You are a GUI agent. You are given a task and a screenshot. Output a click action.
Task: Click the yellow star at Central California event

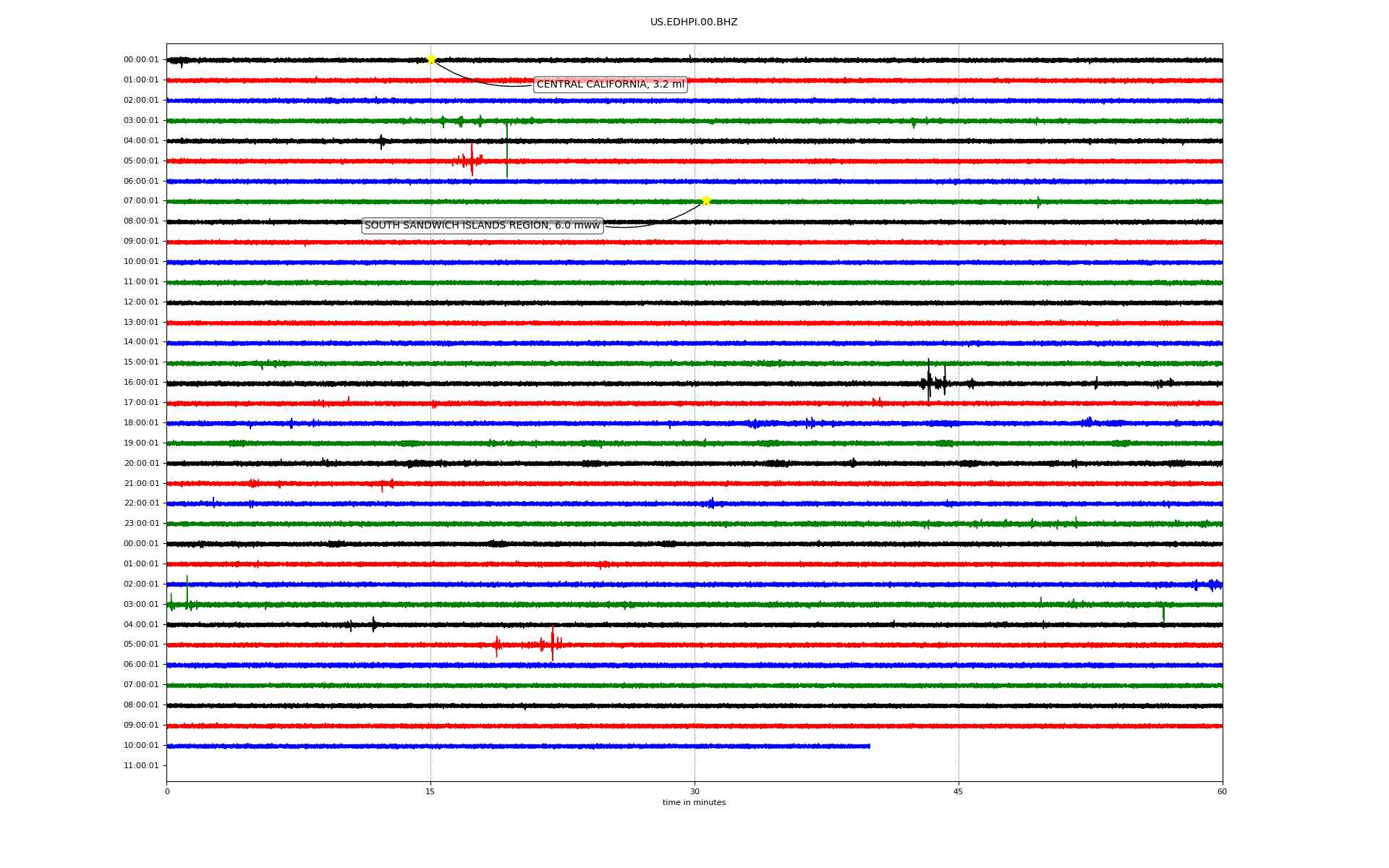pos(431,59)
